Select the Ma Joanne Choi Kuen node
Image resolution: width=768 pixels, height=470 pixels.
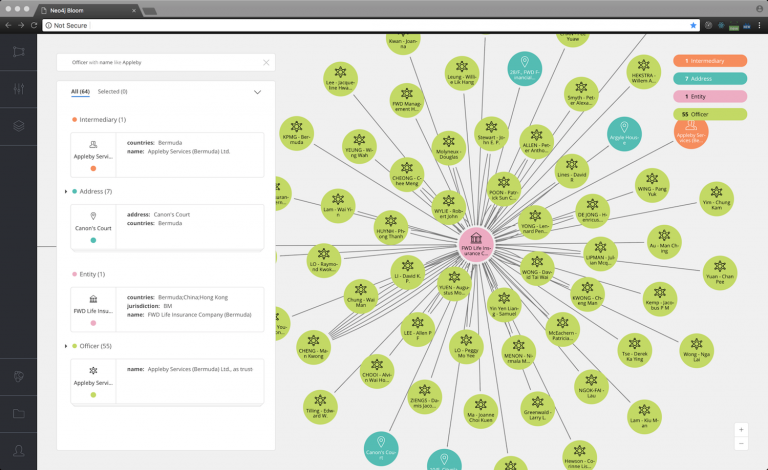tap(480, 411)
